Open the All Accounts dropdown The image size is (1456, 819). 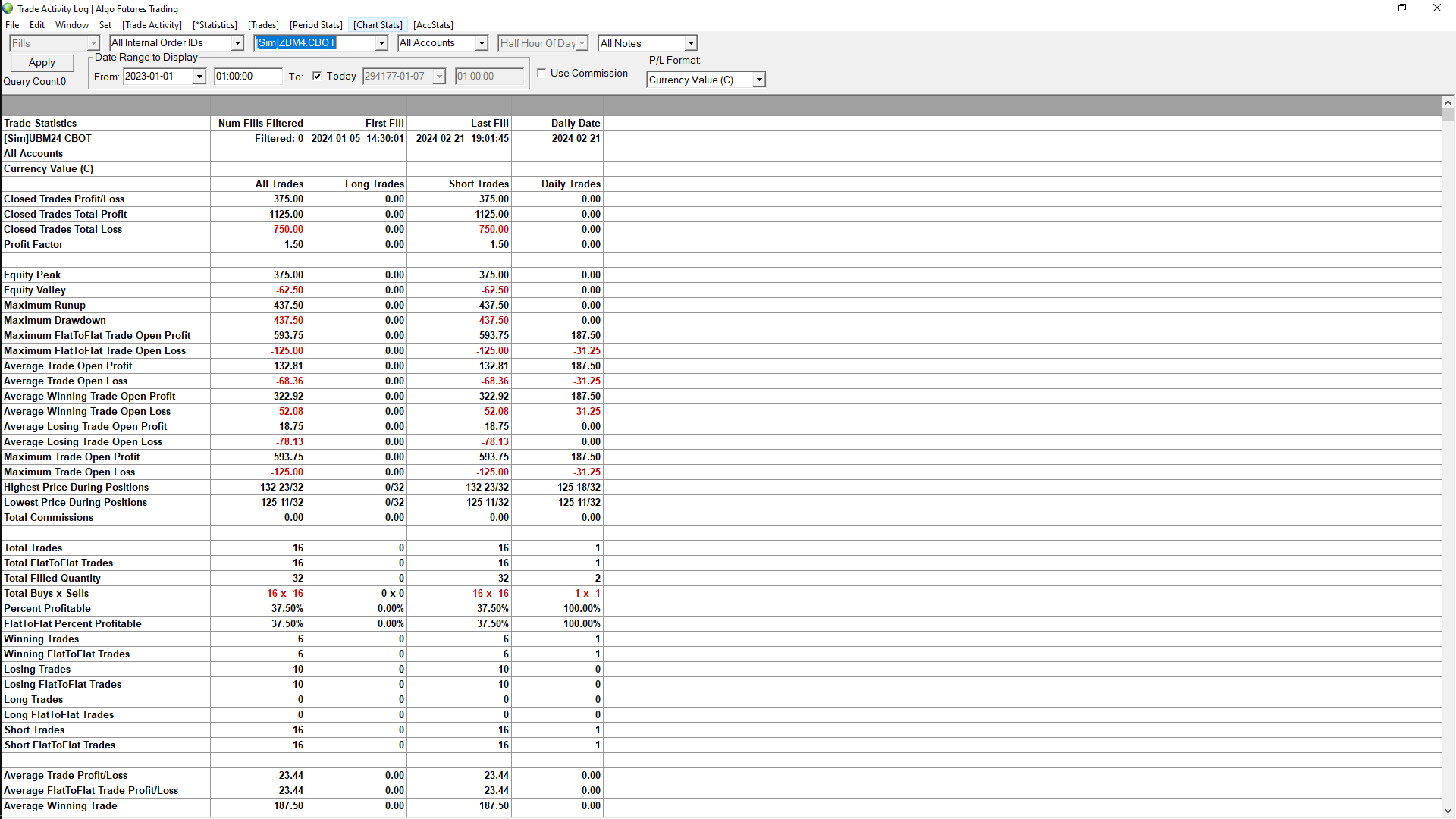(481, 43)
